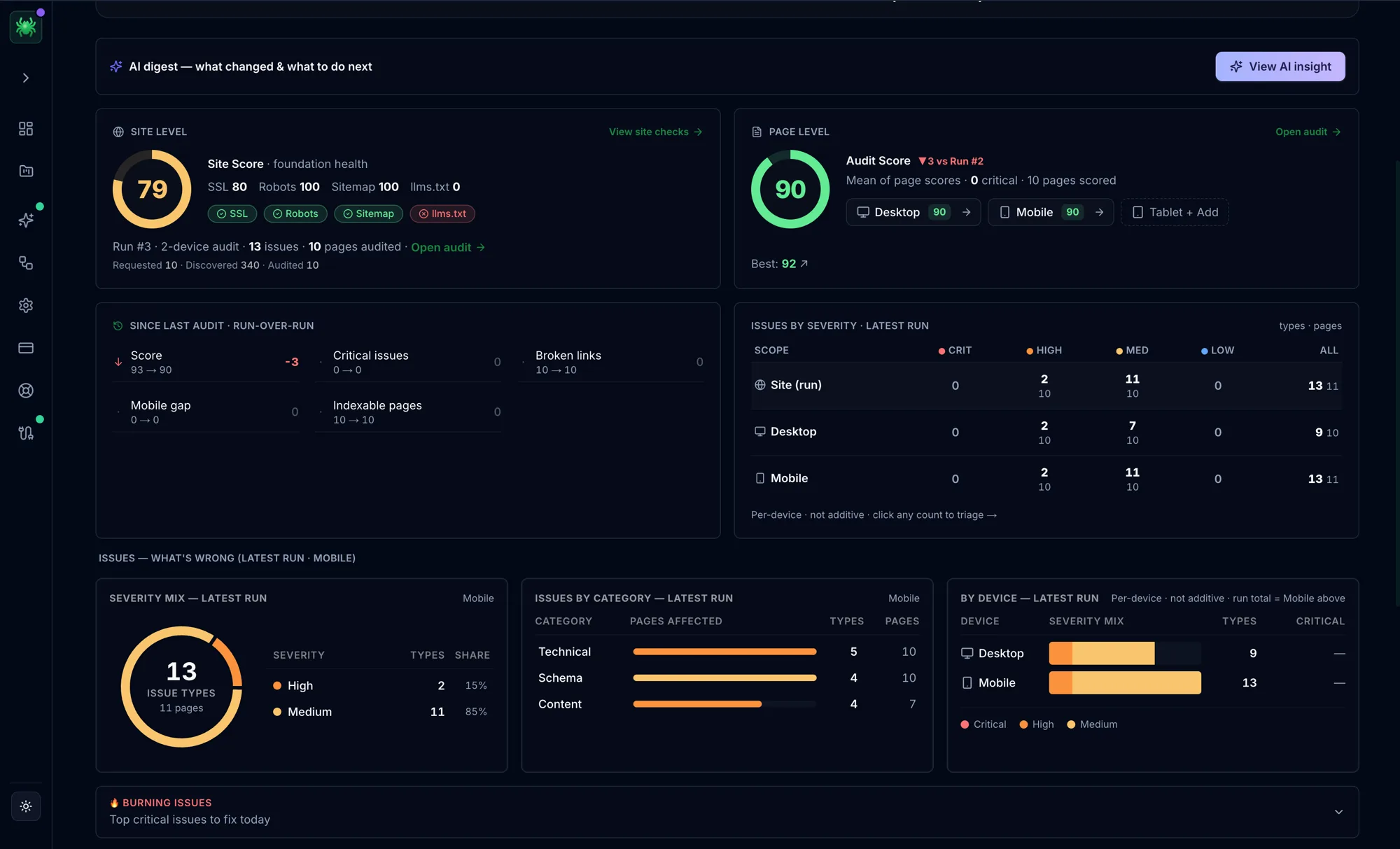Click the site score 79 gauge
Screen dimensions: 1400x849
[x=152, y=189]
